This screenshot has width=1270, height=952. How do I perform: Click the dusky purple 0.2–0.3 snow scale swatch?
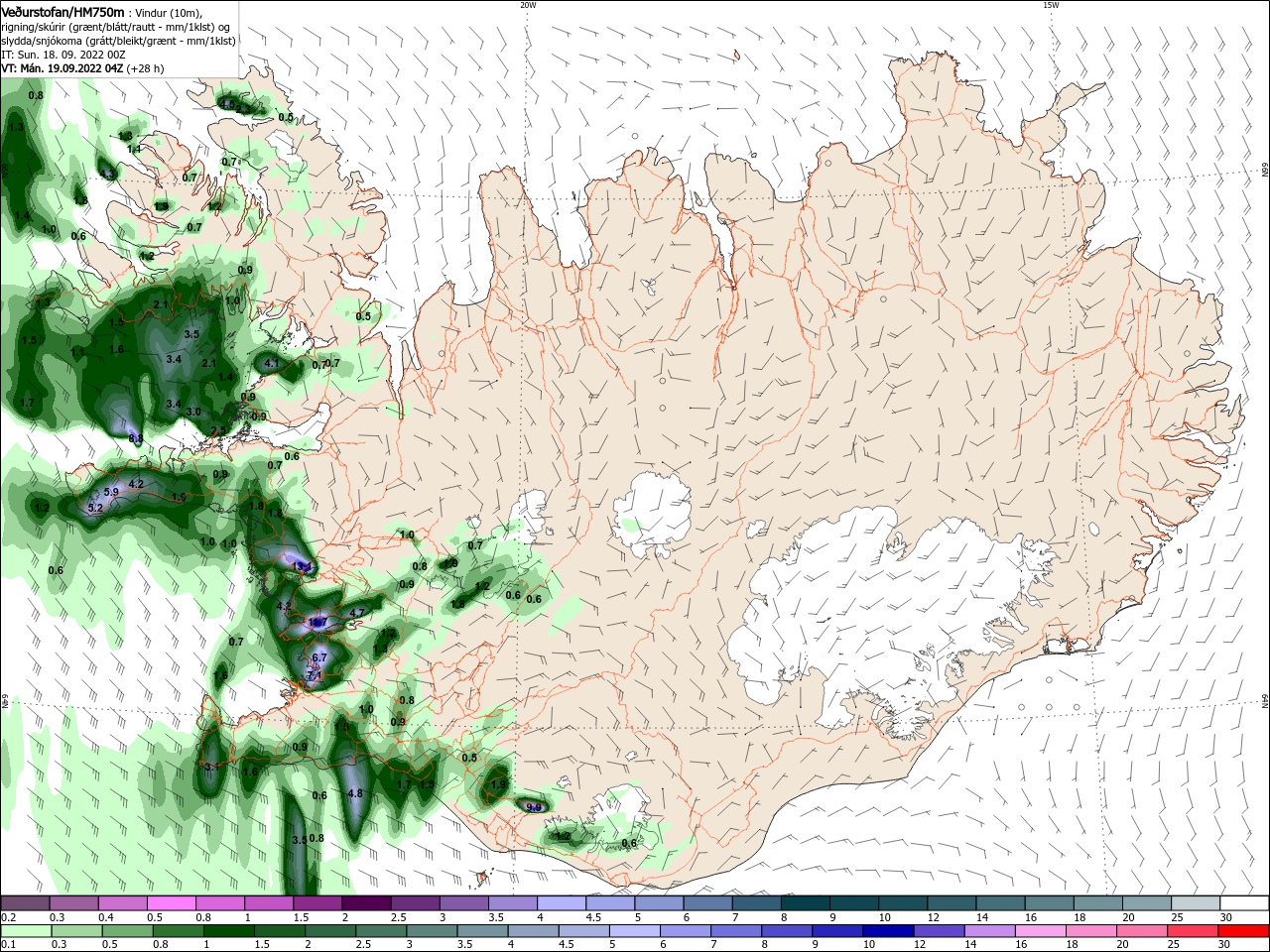(x=25, y=903)
